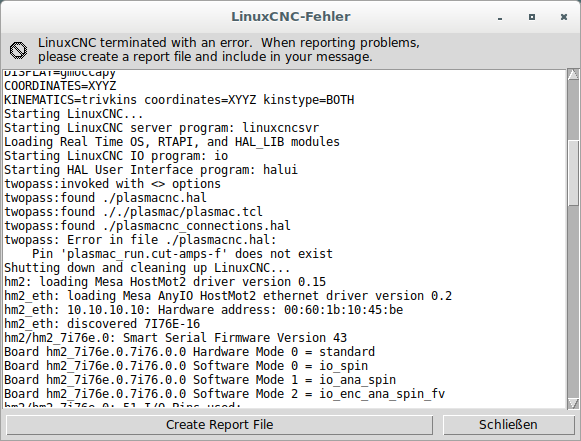This screenshot has height=441, width=581.
Task: Click the line "twopass: Error in file ./plasmacnc.hal:"
Action: click(140, 240)
